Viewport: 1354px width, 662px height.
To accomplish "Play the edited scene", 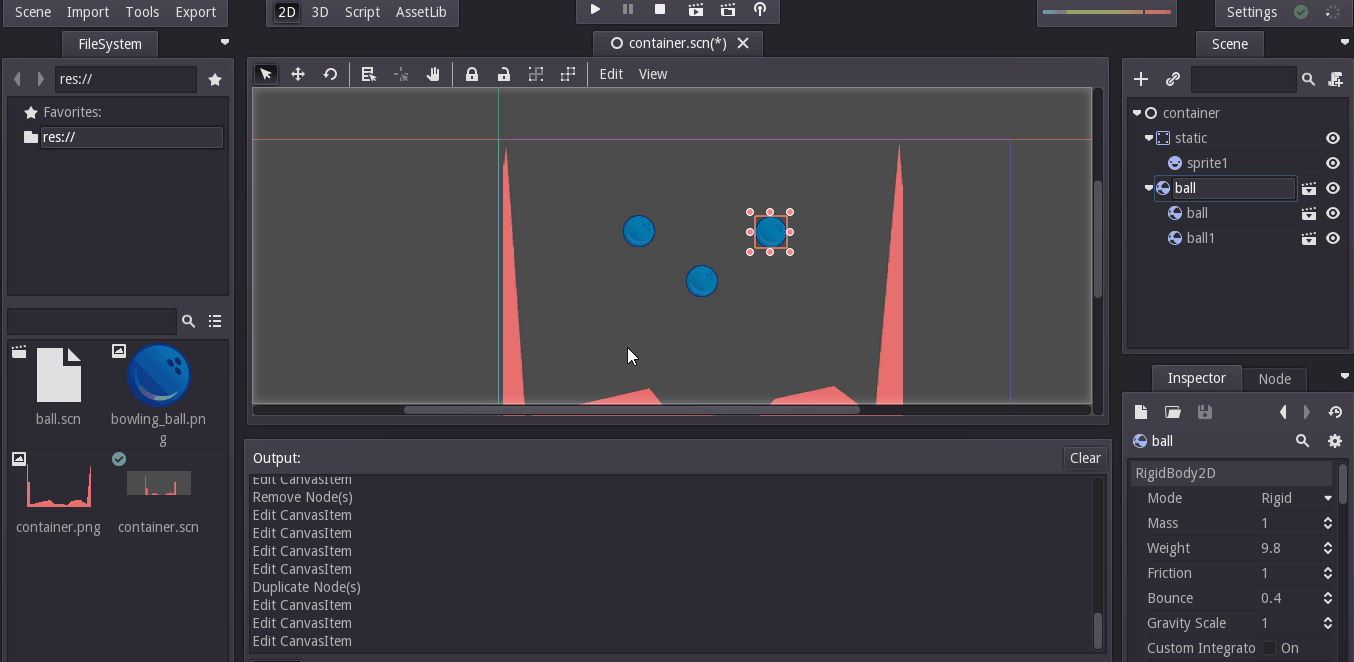I will (695, 10).
